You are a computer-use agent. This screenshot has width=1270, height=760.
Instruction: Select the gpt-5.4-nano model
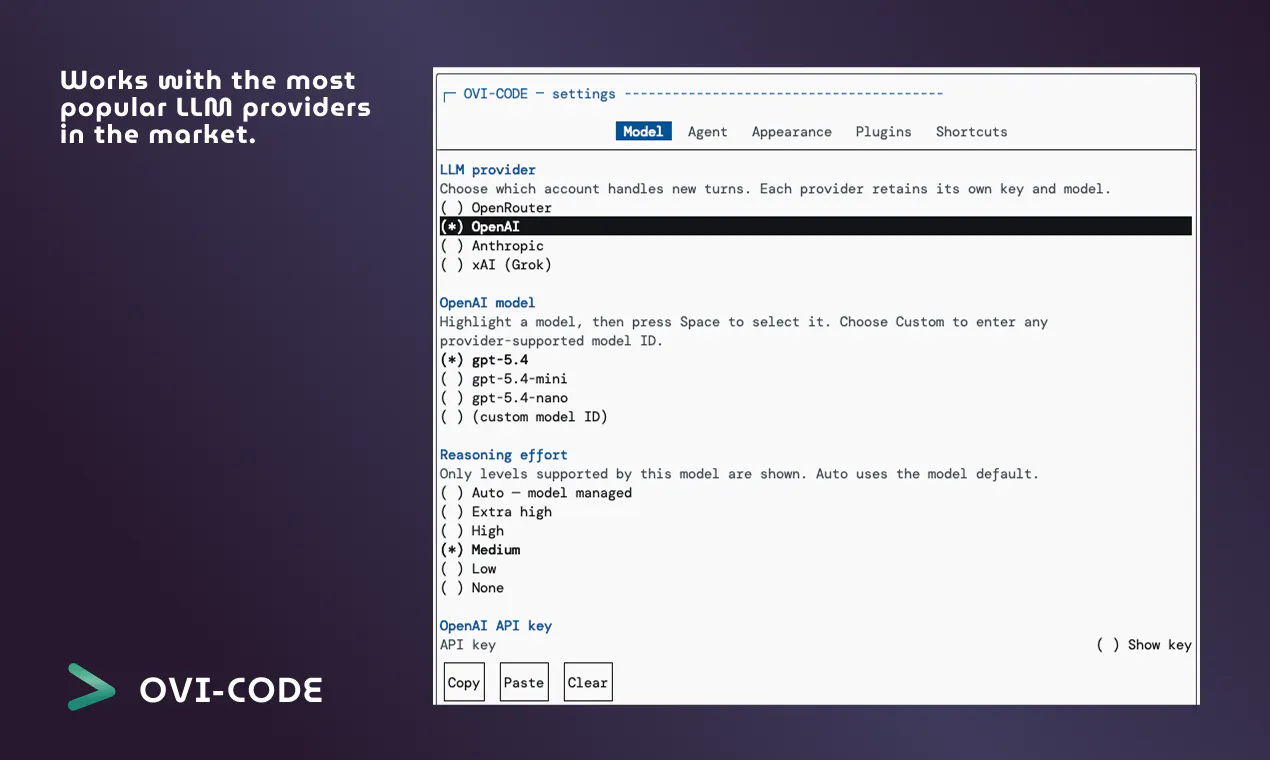point(504,398)
